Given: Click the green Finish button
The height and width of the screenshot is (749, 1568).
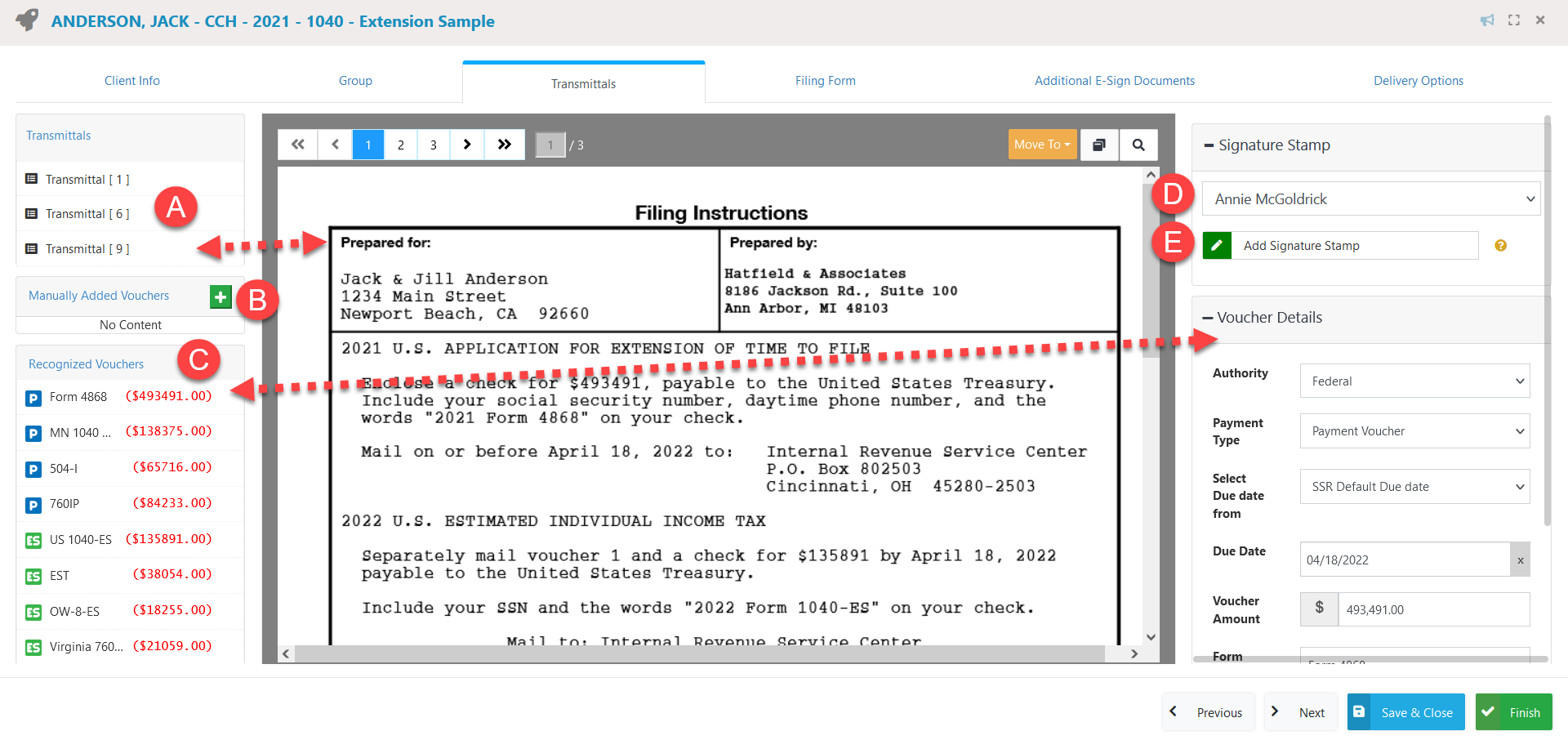Looking at the screenshot, I should click(1514, 712).
